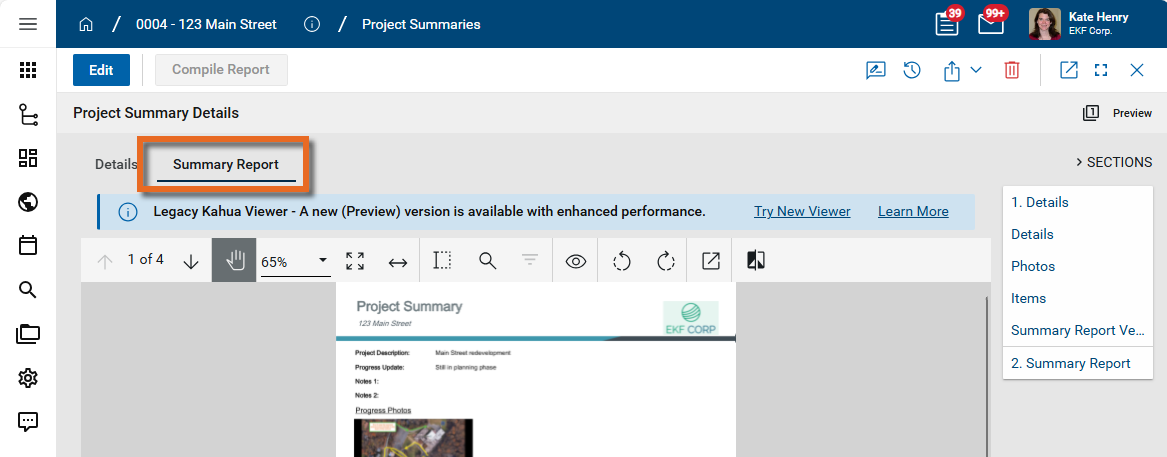Click the history clock icon
Screen dimensions: 1167x457
click(x=912, y=70)
